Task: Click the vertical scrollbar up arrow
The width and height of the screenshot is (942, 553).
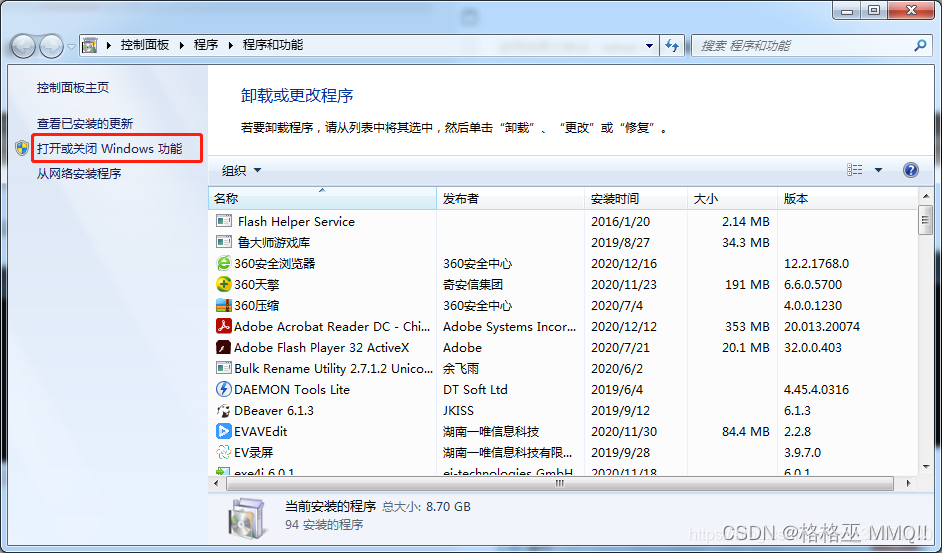Action: [926, 195]
